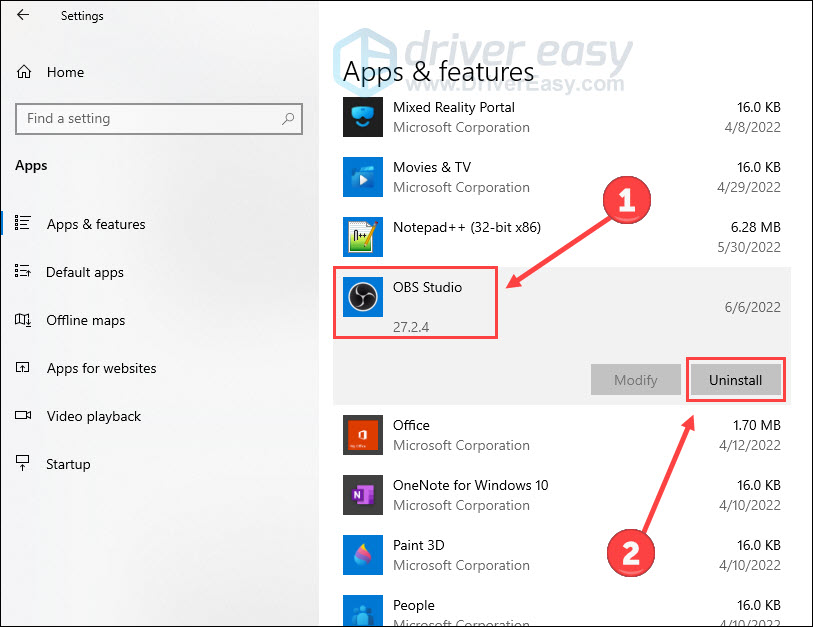This screenshot has width=813, height=627.
Task: Click the Apps & features page heading
Action: (438, 71)
